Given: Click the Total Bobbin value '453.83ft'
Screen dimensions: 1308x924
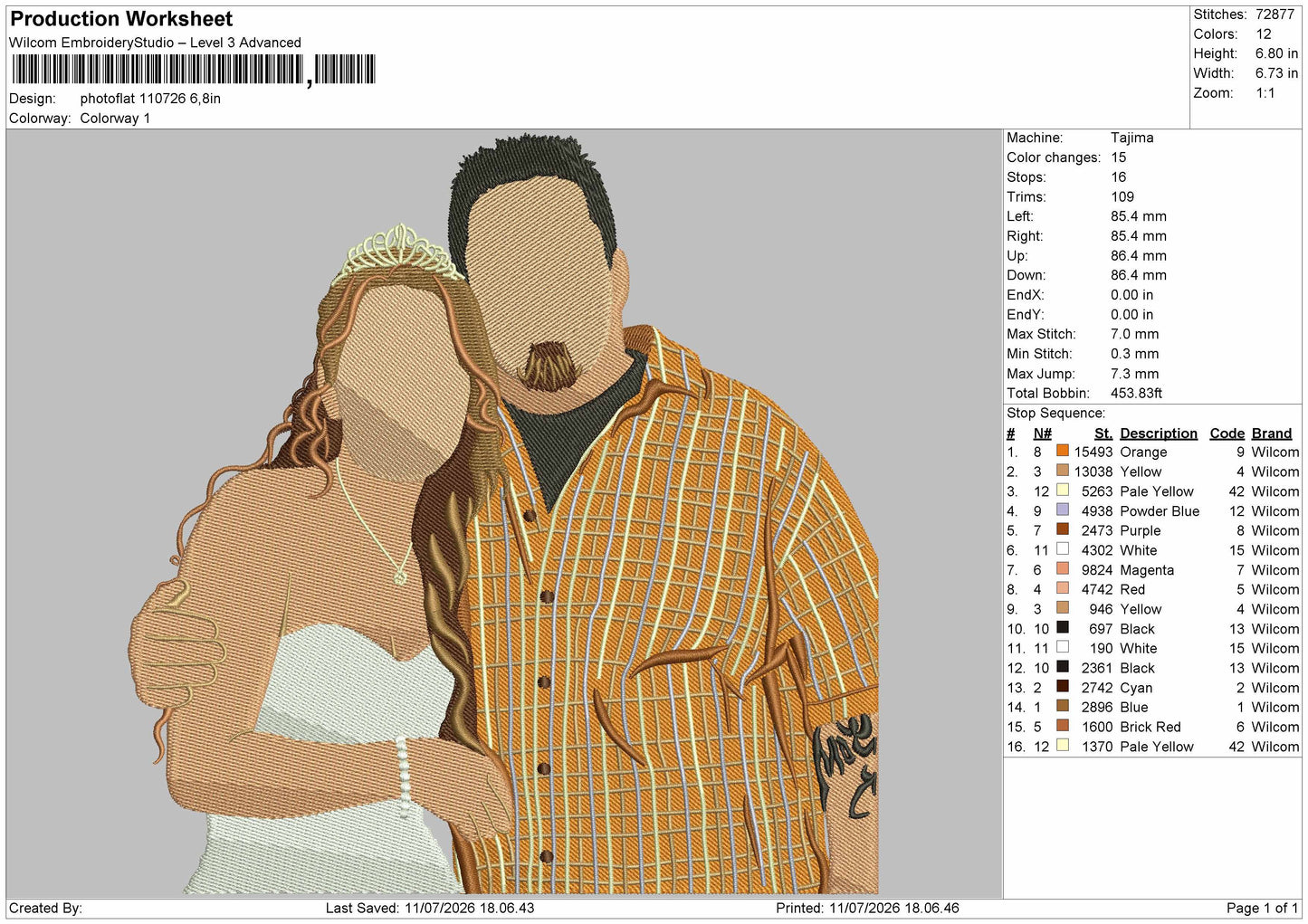Looking at the screenshot, I should pos(1137,394).
